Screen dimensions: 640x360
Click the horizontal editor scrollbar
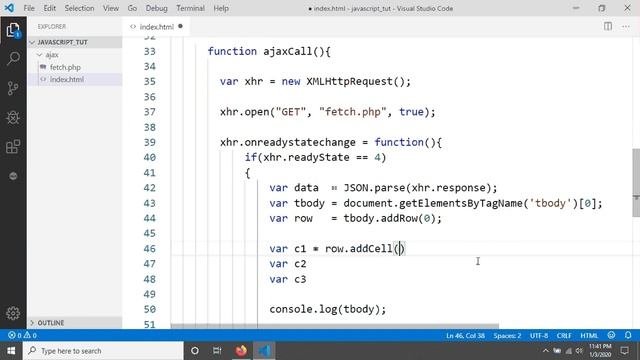pyautogui.click(x=335, y=326)
